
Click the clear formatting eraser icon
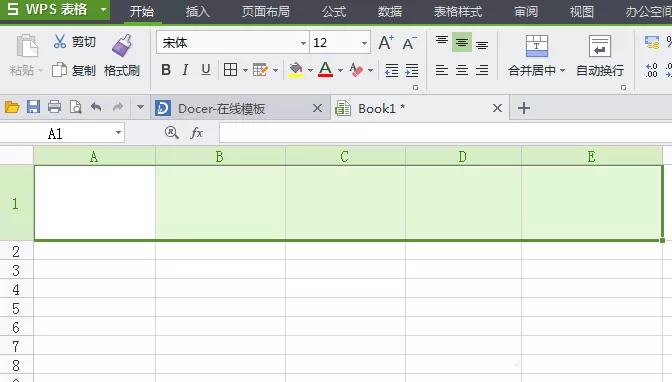pyautogui.click(x=356, y=69)
